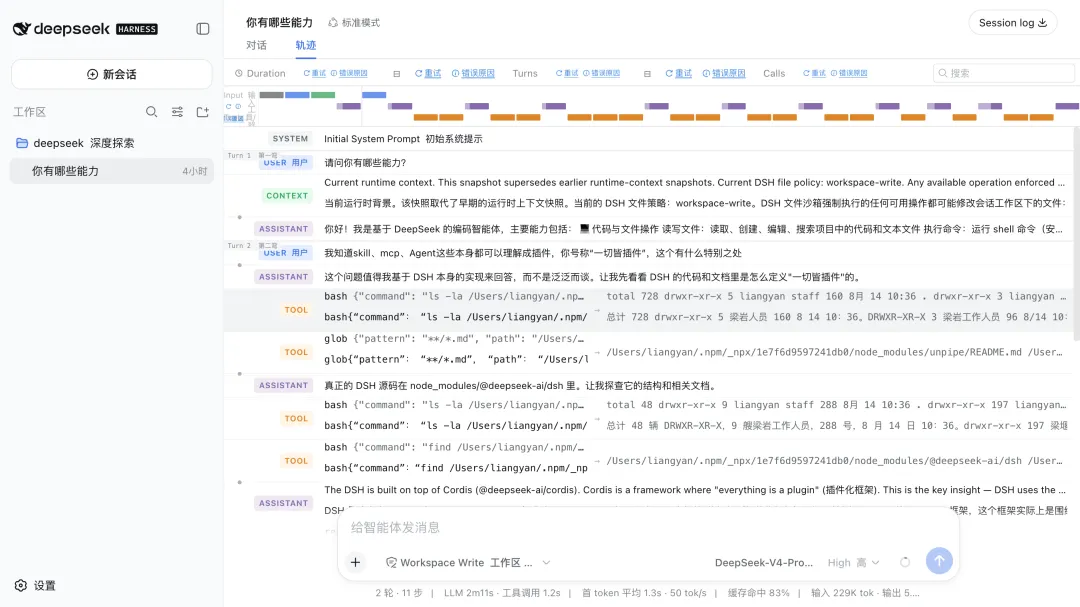Image resolution: width=1080 pixels, height=607 pixels.
Task: Click the 标准模式 mode icon
Action: (333, 23)
